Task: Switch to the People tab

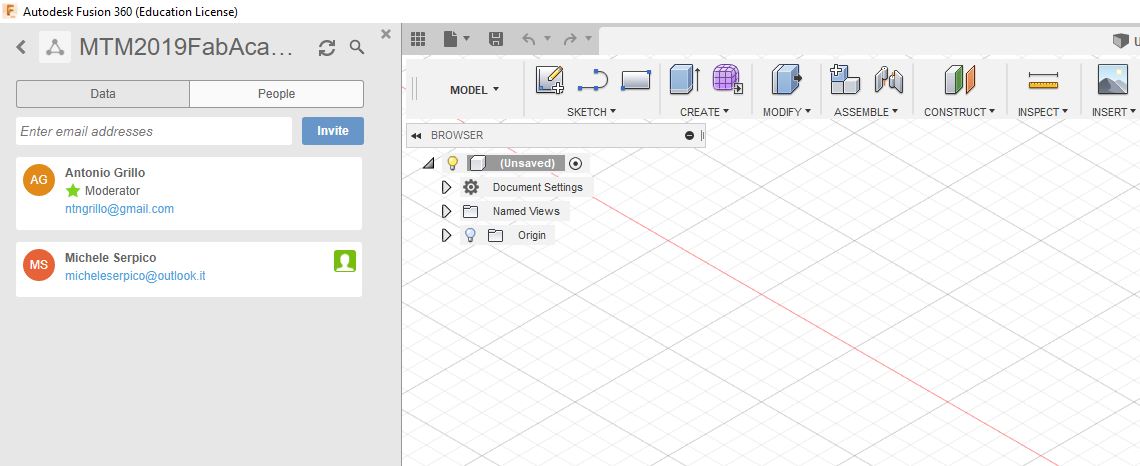Action: coord(276,94)
